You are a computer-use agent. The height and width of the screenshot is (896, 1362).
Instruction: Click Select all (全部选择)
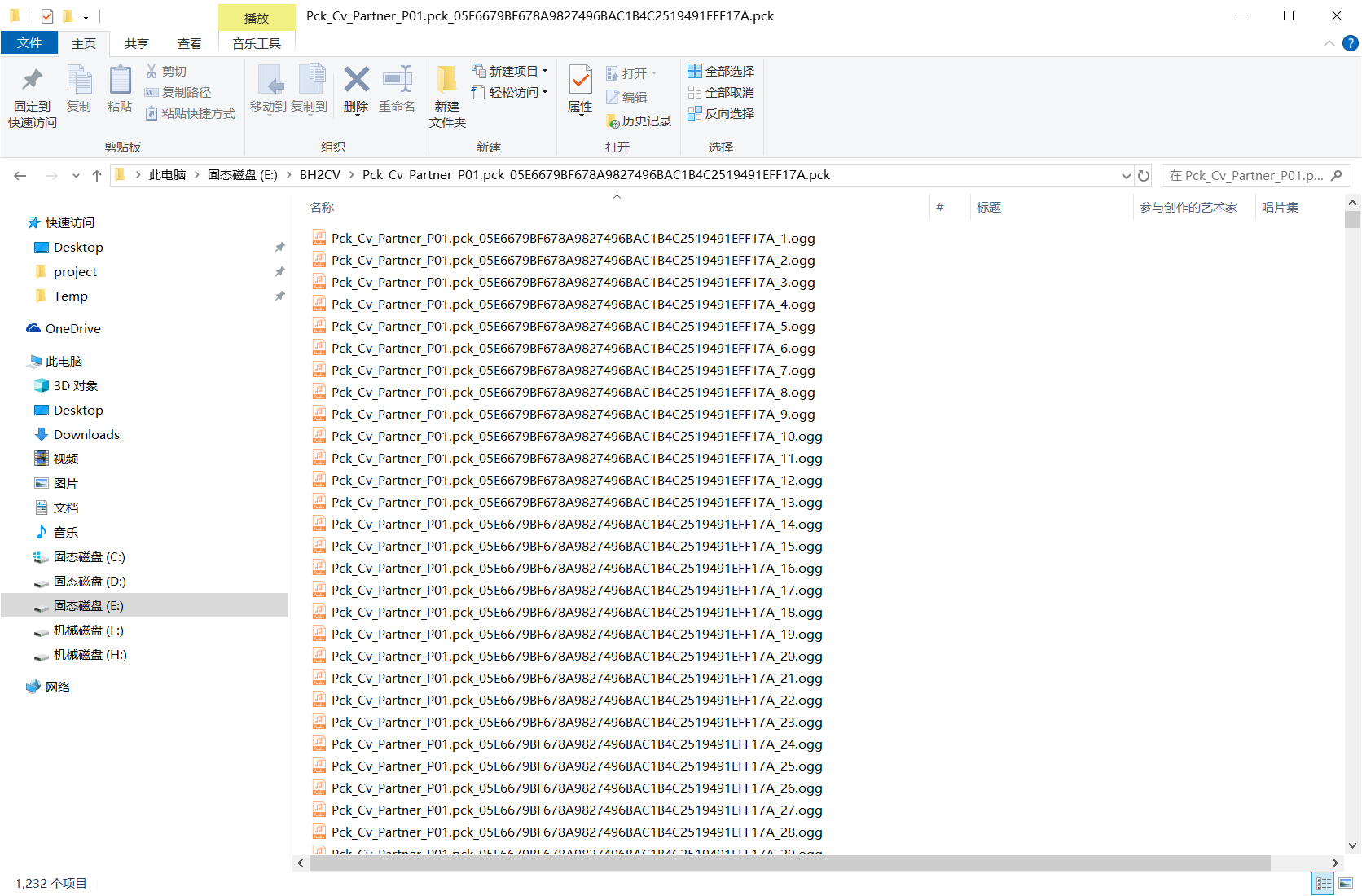pyautogui.click(x=721, y=71)
